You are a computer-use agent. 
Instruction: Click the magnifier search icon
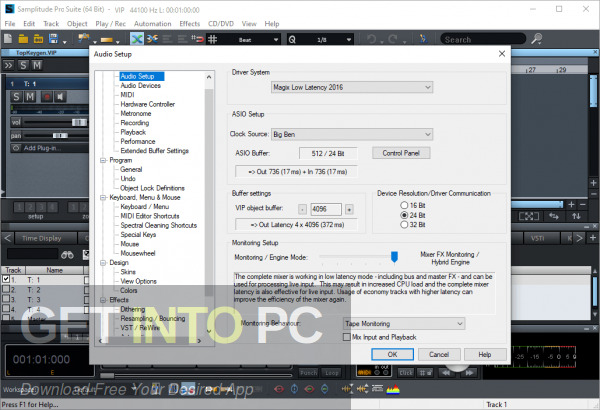pos(537,39)
